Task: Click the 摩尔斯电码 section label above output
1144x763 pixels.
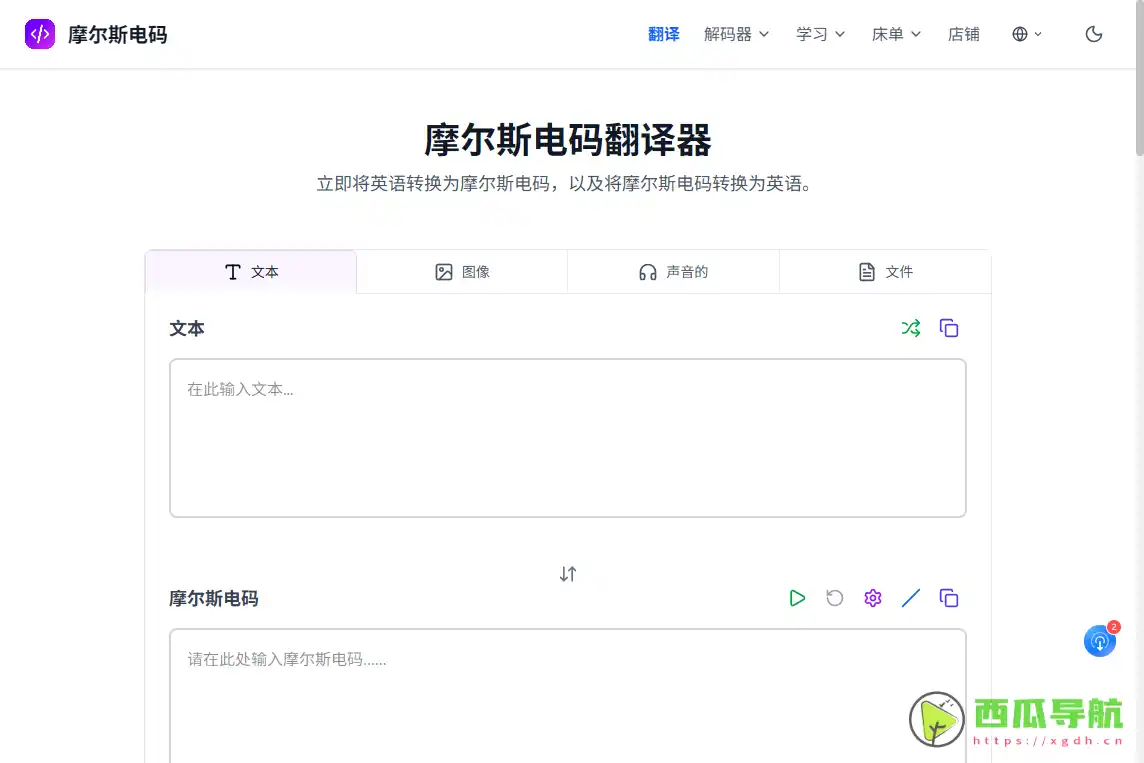Action: pyautogui.click(x=214, y=599)
